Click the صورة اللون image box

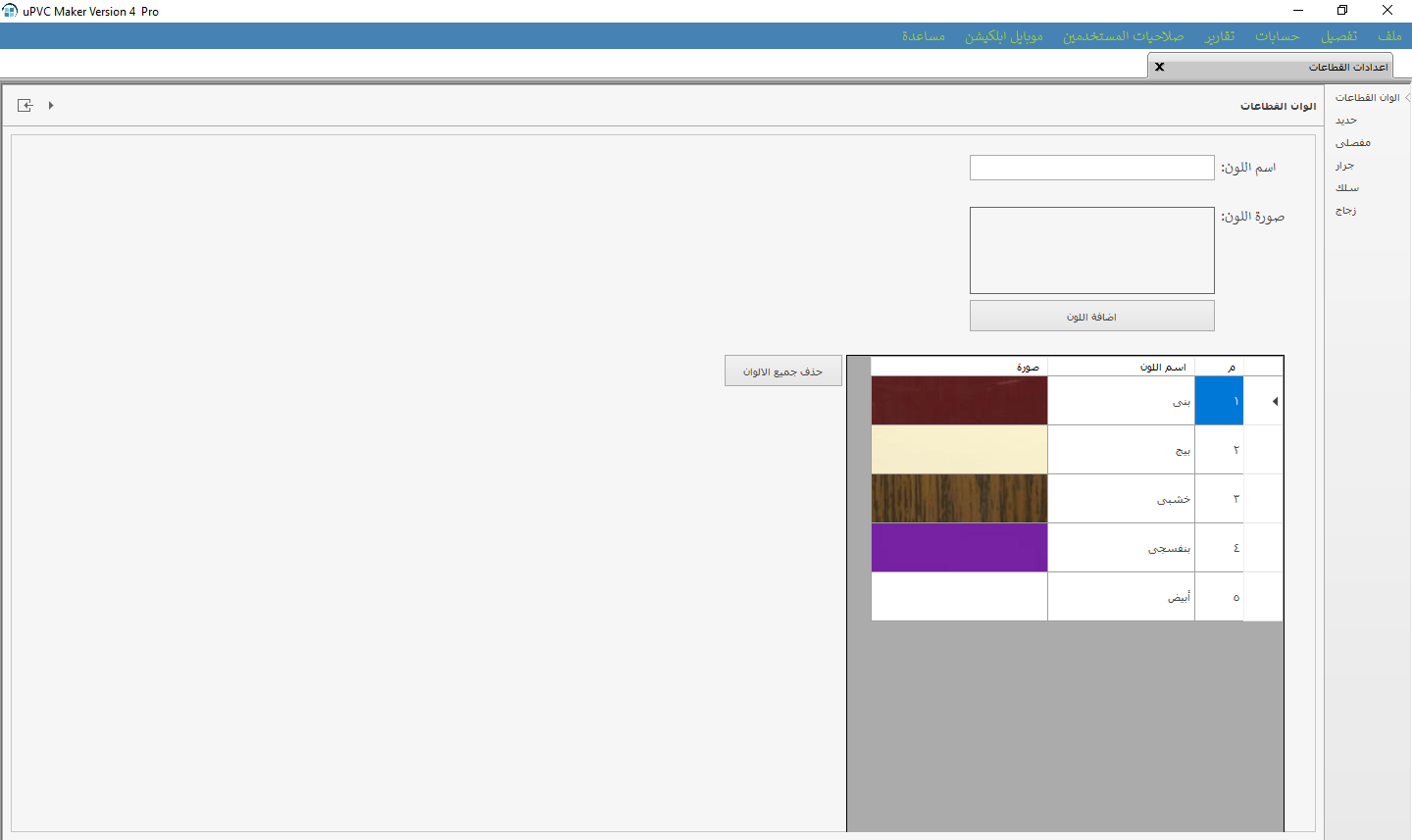click(x=1091, y=250)
